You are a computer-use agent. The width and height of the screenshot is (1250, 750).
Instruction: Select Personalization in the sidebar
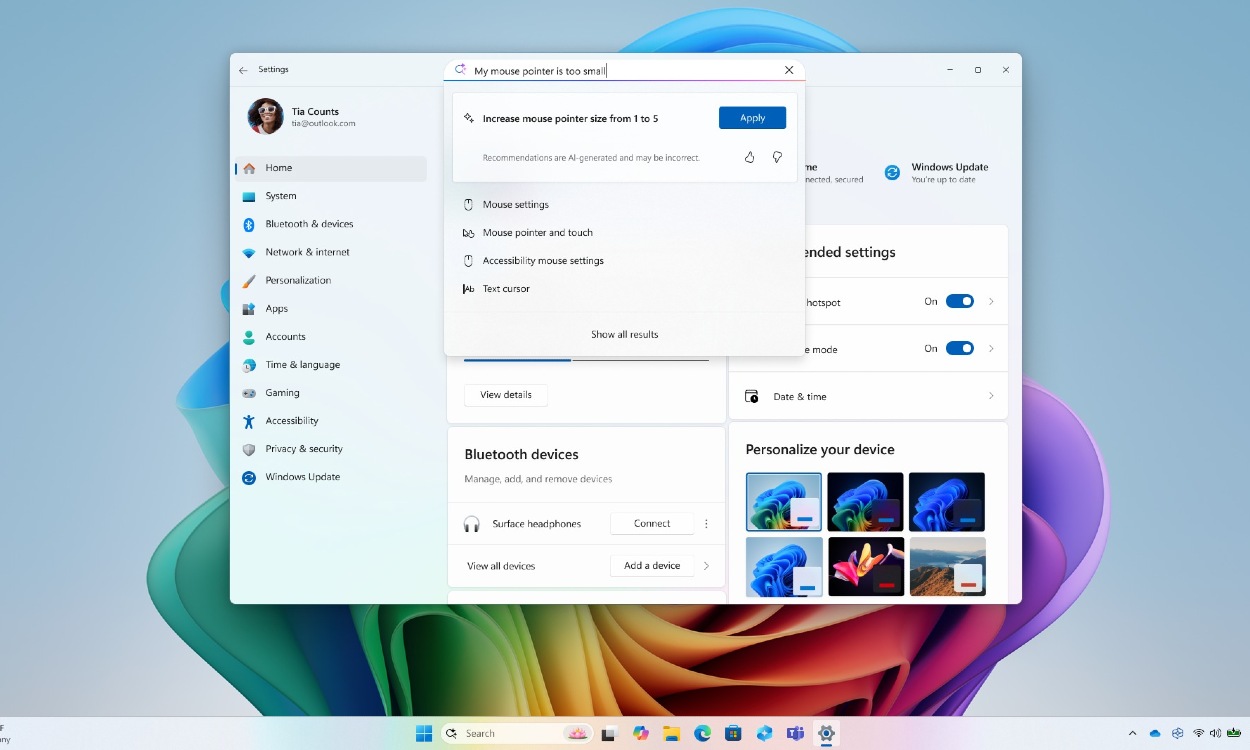(x=296, y=280)
